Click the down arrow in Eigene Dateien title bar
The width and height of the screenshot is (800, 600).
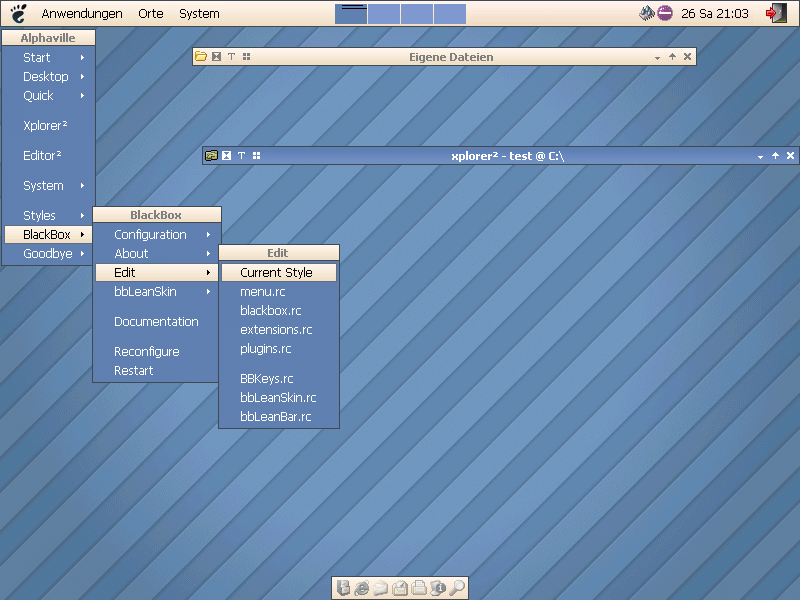tap(657, 58)
